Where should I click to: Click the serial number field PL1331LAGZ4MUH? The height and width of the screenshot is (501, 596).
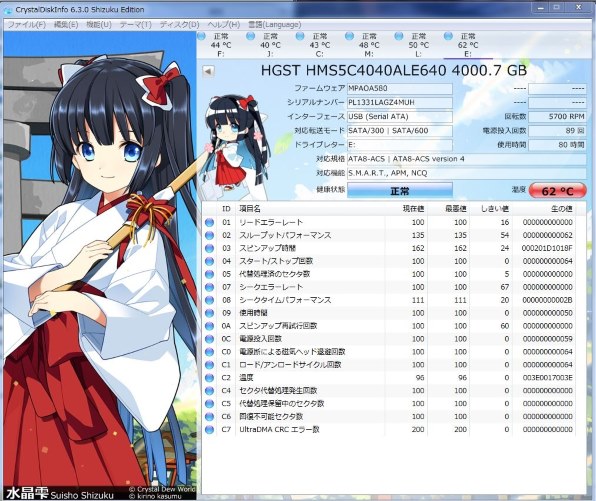pos(399,103)
